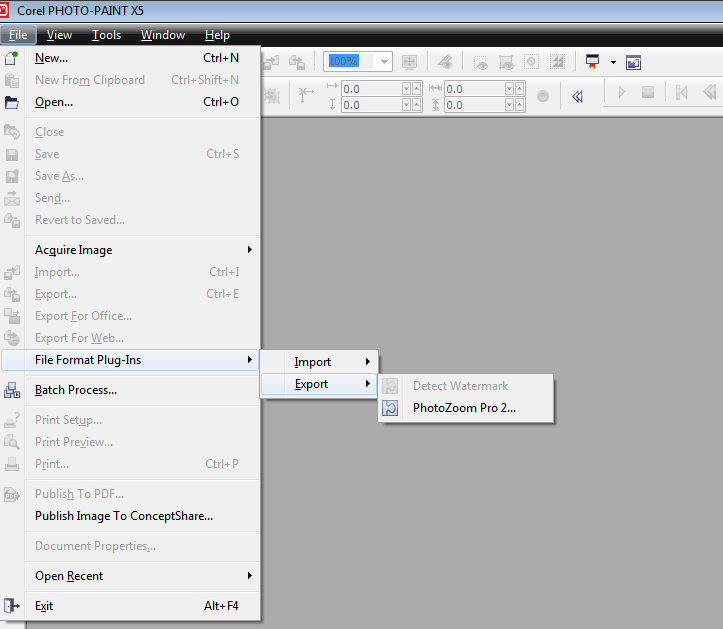Expand the File Format Plug-Ins submenu
723x629 pixels.
tap(249, 359)
